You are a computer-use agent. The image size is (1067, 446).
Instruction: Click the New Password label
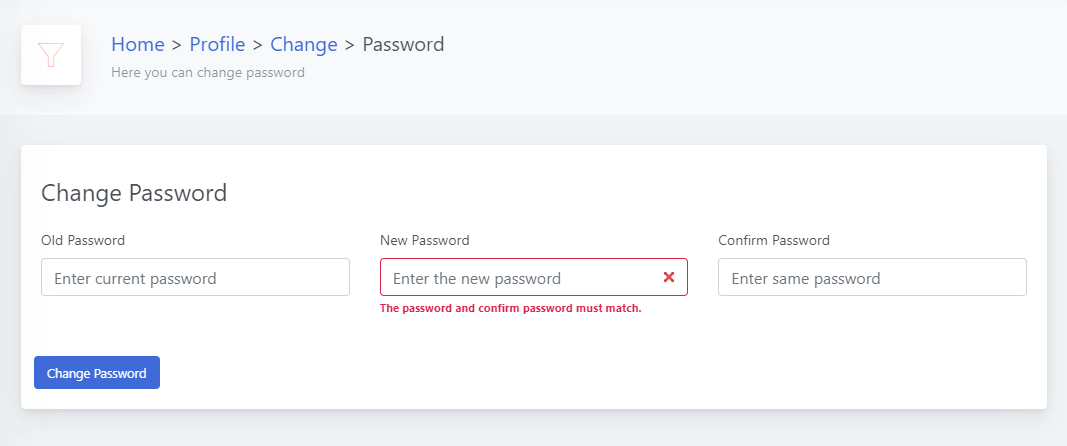[x=425, y=240]
